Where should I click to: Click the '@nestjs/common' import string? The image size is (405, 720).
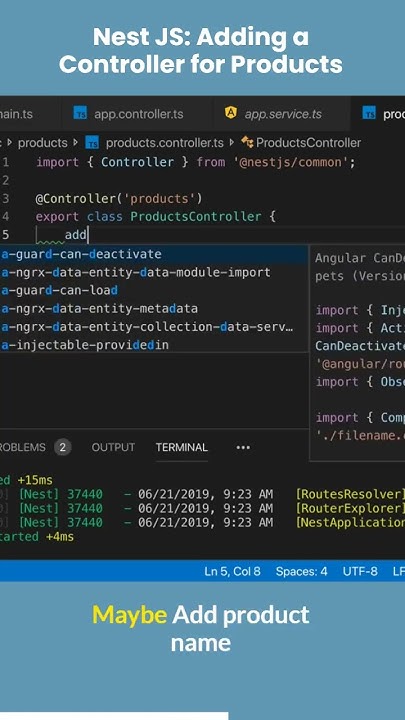[x=294, y=162]
